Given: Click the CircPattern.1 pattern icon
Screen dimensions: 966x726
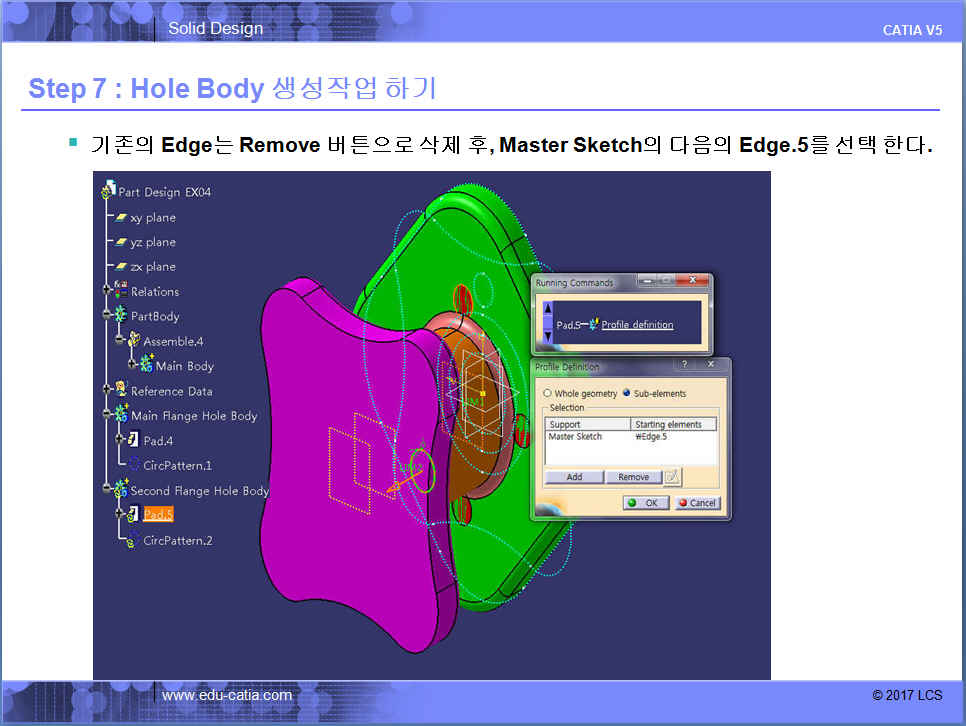Looking at the screenshot, I should [132, 465].
